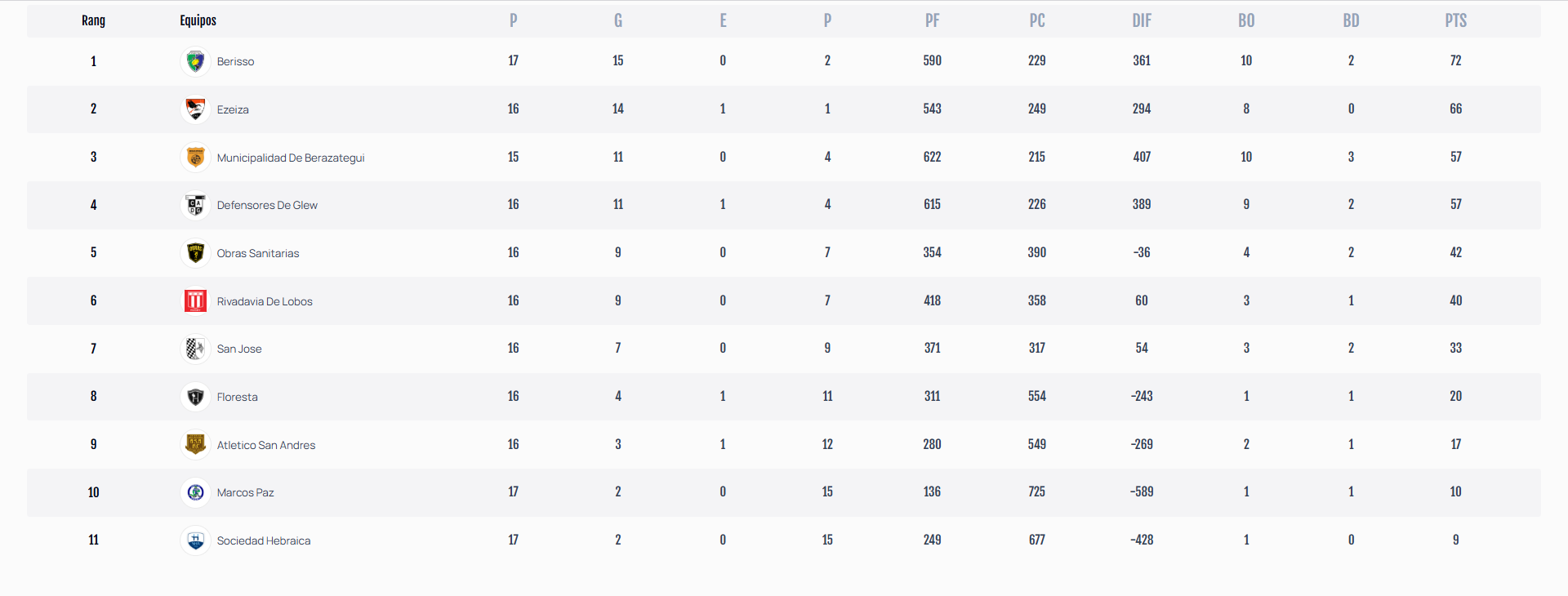Image resolution: width=1568 pixels, height=596 pixels.
Task: Open the Berisso team name link
Action: [x=235, y=61]
